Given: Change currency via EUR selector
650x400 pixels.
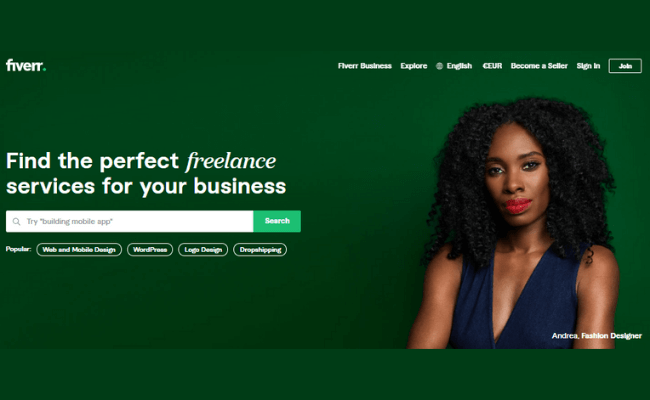Looking at the screenshot, I should (492, 66).
